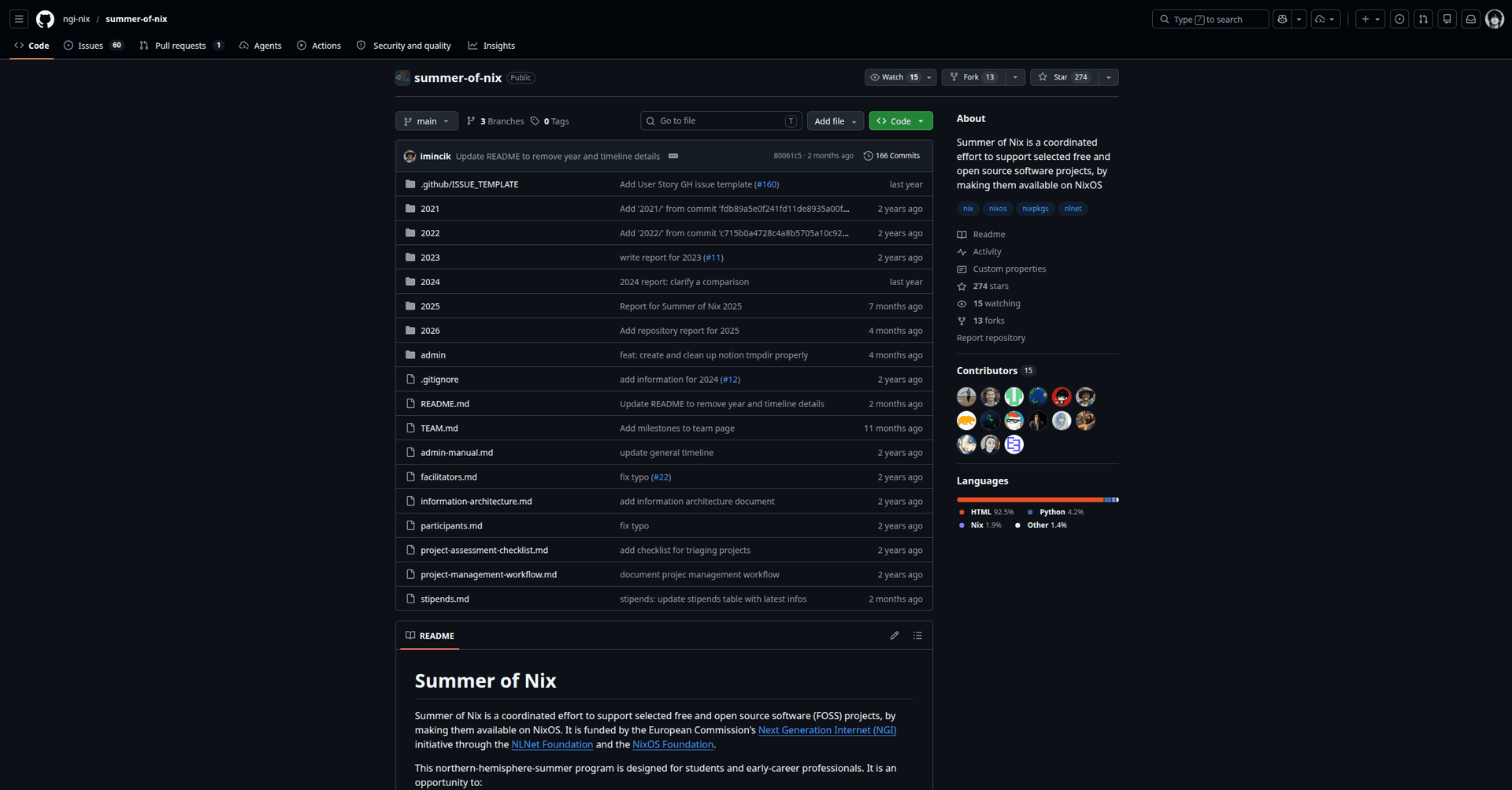Open the issues icon in the top header
The image size is (1512, 790).
pos(1399,19)
